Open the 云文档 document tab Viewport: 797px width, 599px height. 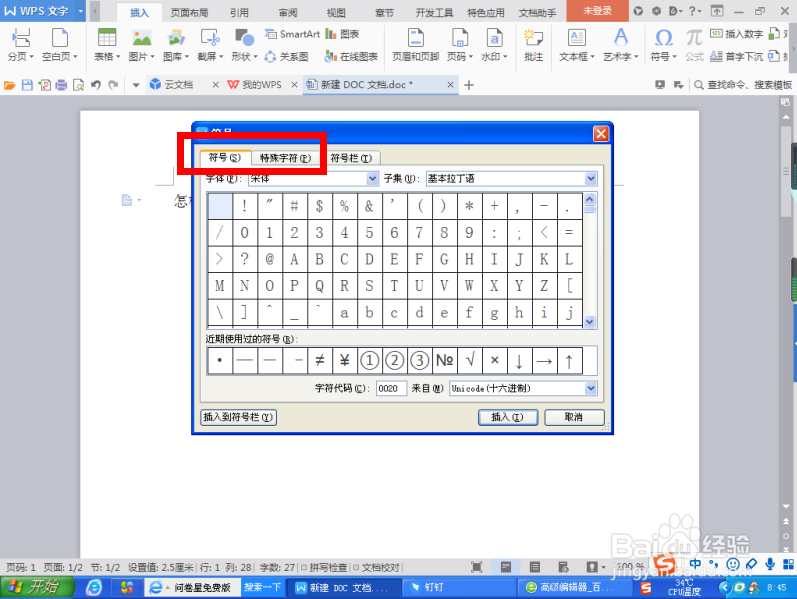[178, 85]
